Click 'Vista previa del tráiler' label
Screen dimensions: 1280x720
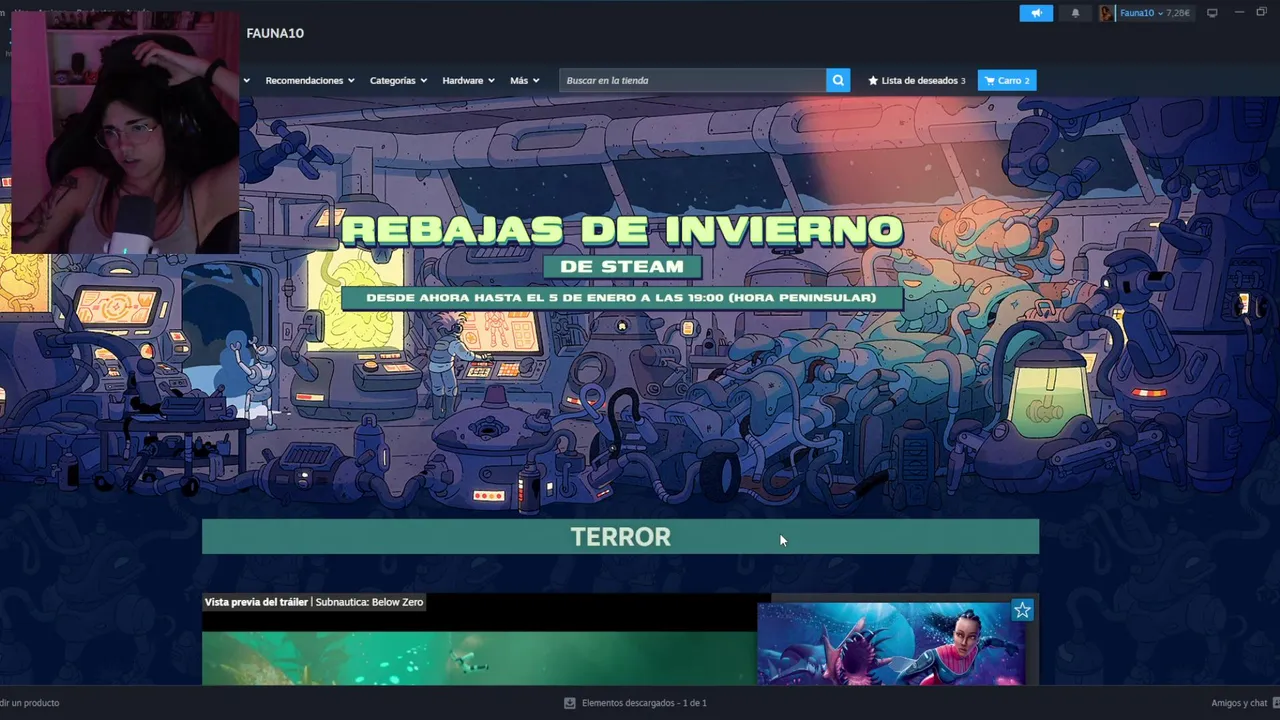point(256,602)
